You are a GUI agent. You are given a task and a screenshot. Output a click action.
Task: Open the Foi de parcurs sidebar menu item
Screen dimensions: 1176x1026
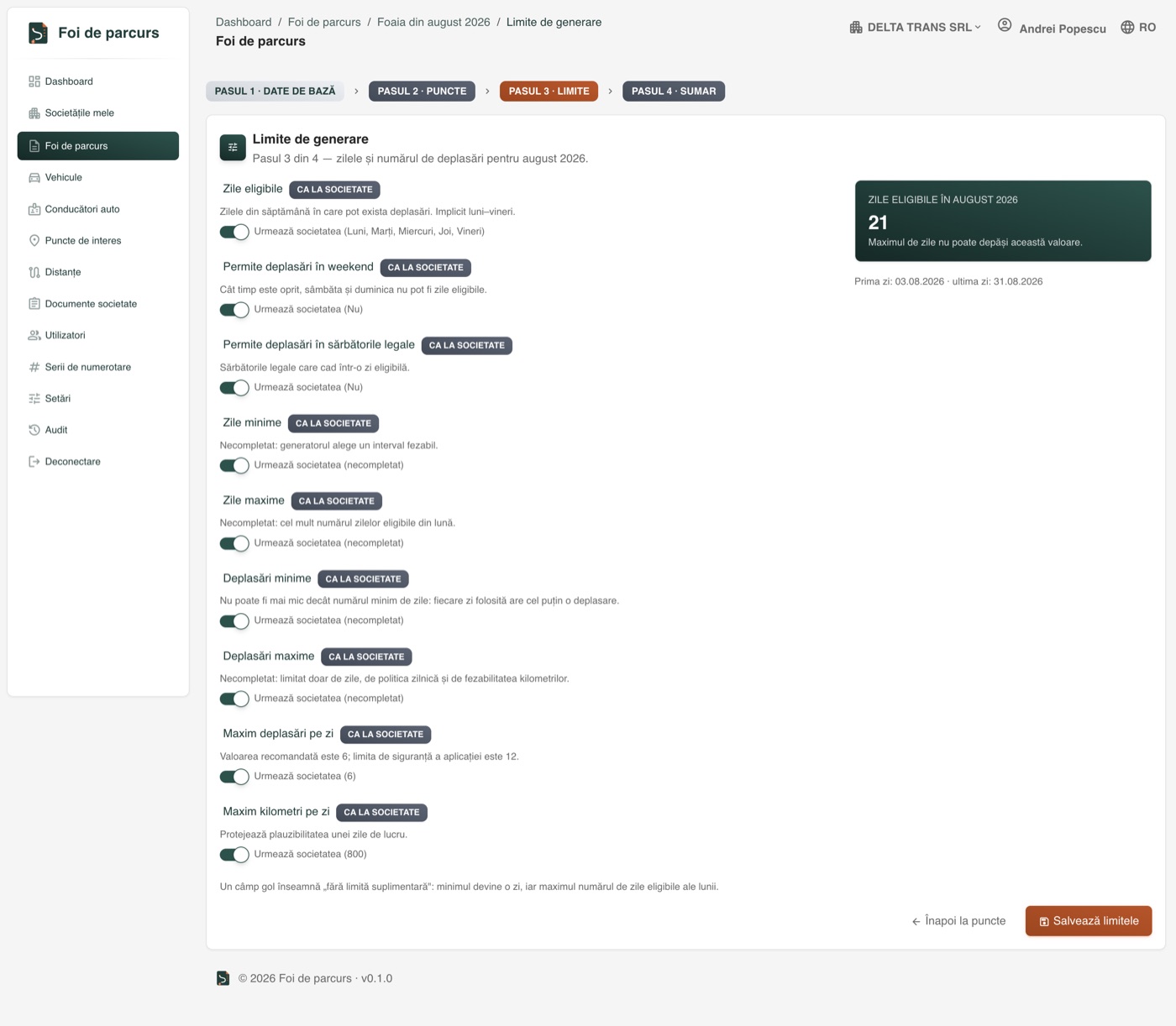(98, 146)
